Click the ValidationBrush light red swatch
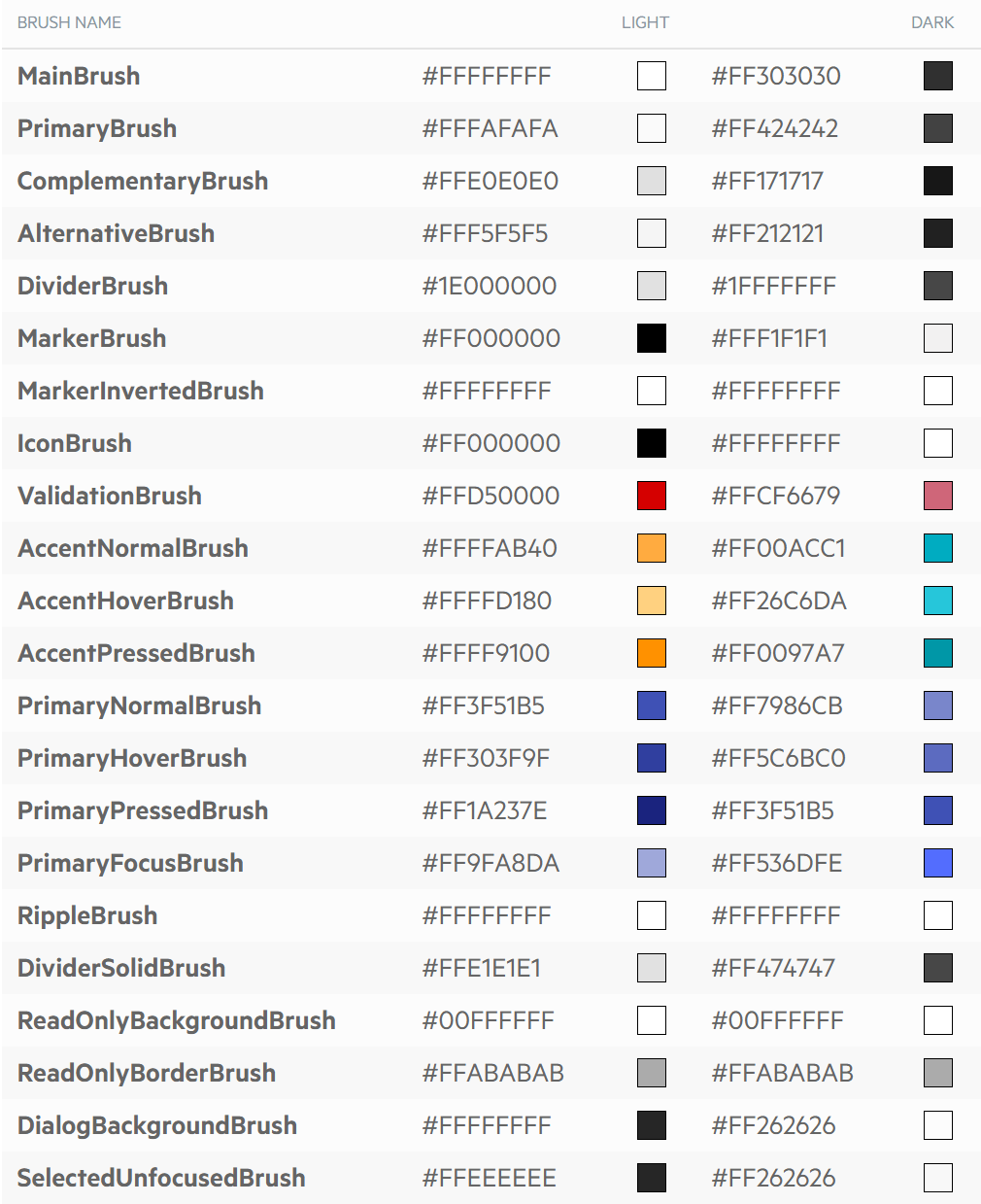 (x=652, y=496)
